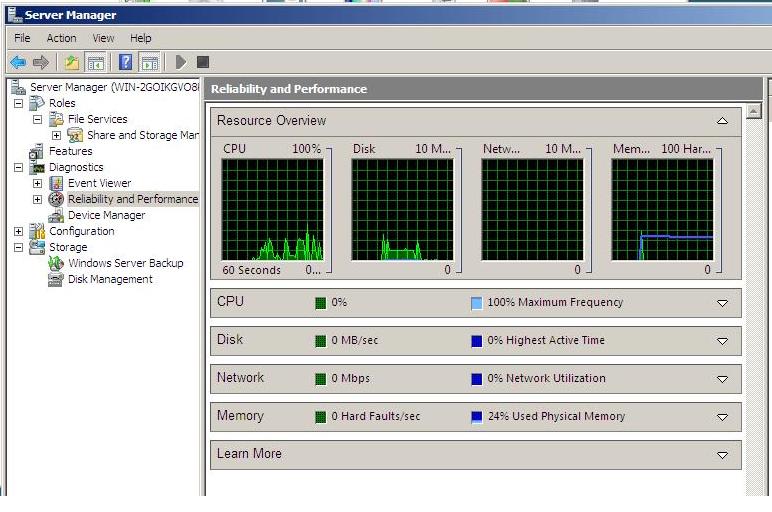Click the Up one level folder icon
The image size is (772, 512).
pyautogui.click(x=72, y=63)
